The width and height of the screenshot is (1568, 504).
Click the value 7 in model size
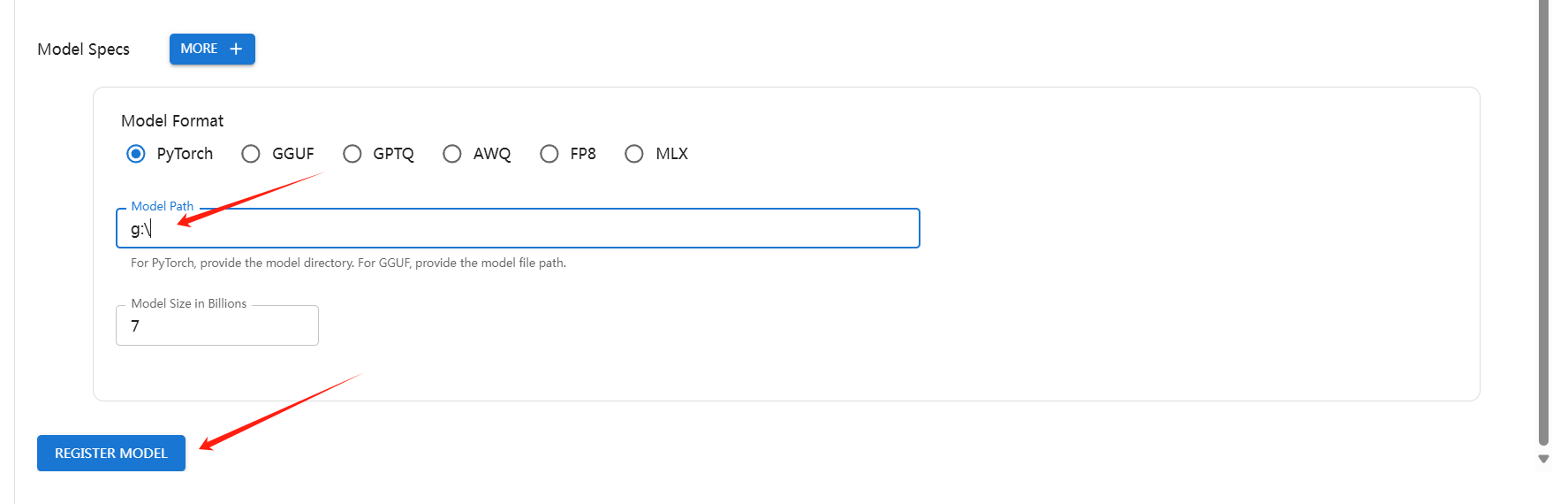(x=135, y=326)
